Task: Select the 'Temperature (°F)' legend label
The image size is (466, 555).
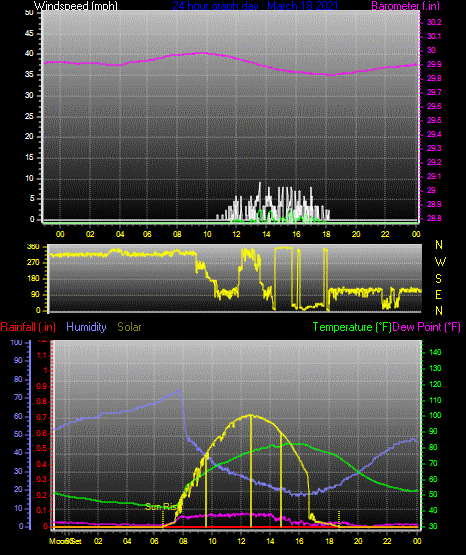Action: [352, 327]
